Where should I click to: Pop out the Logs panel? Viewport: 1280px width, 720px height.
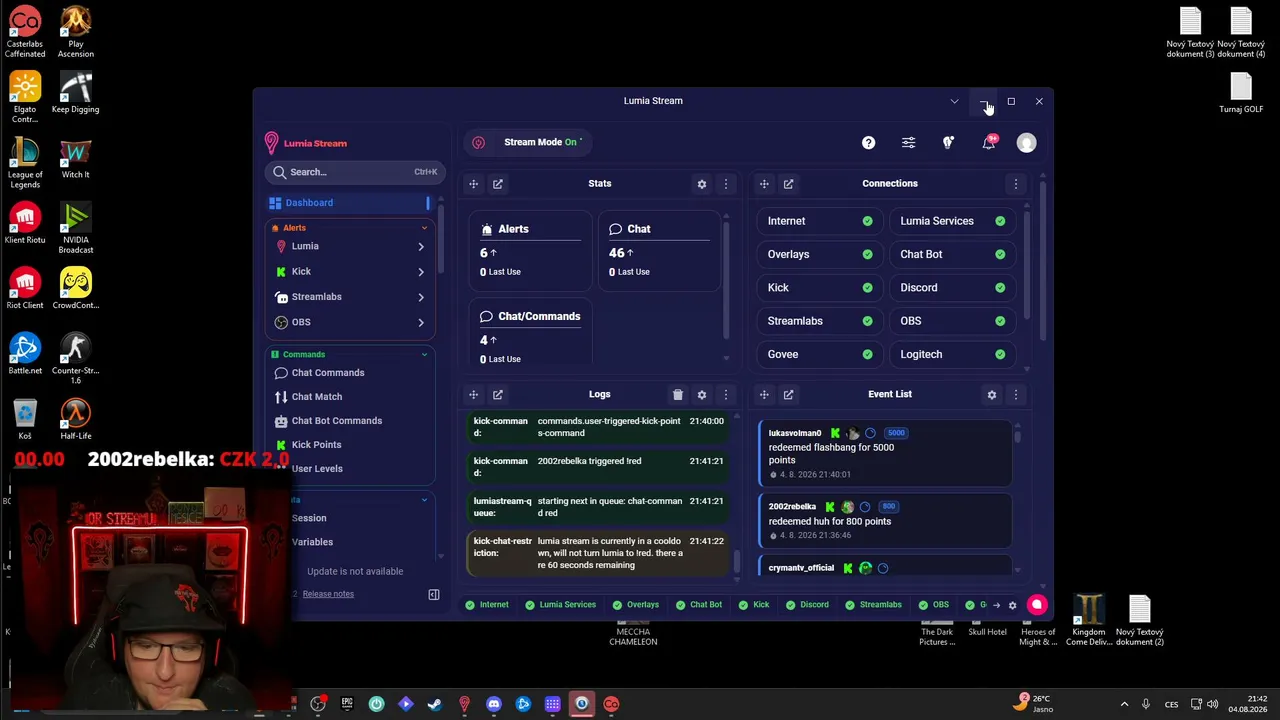(497, 395)
